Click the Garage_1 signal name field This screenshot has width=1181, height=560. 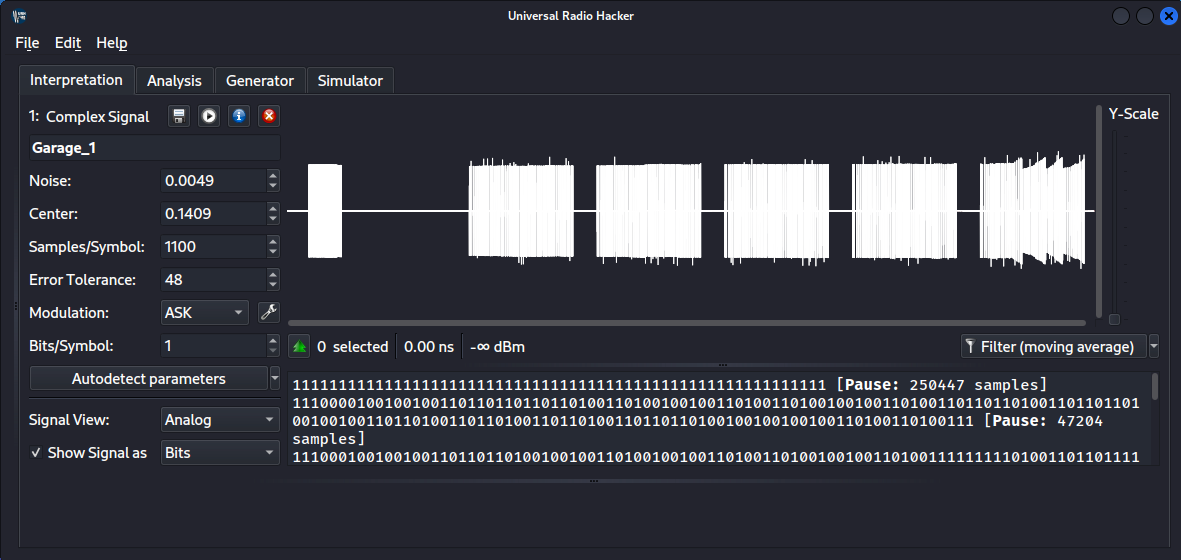154,148
